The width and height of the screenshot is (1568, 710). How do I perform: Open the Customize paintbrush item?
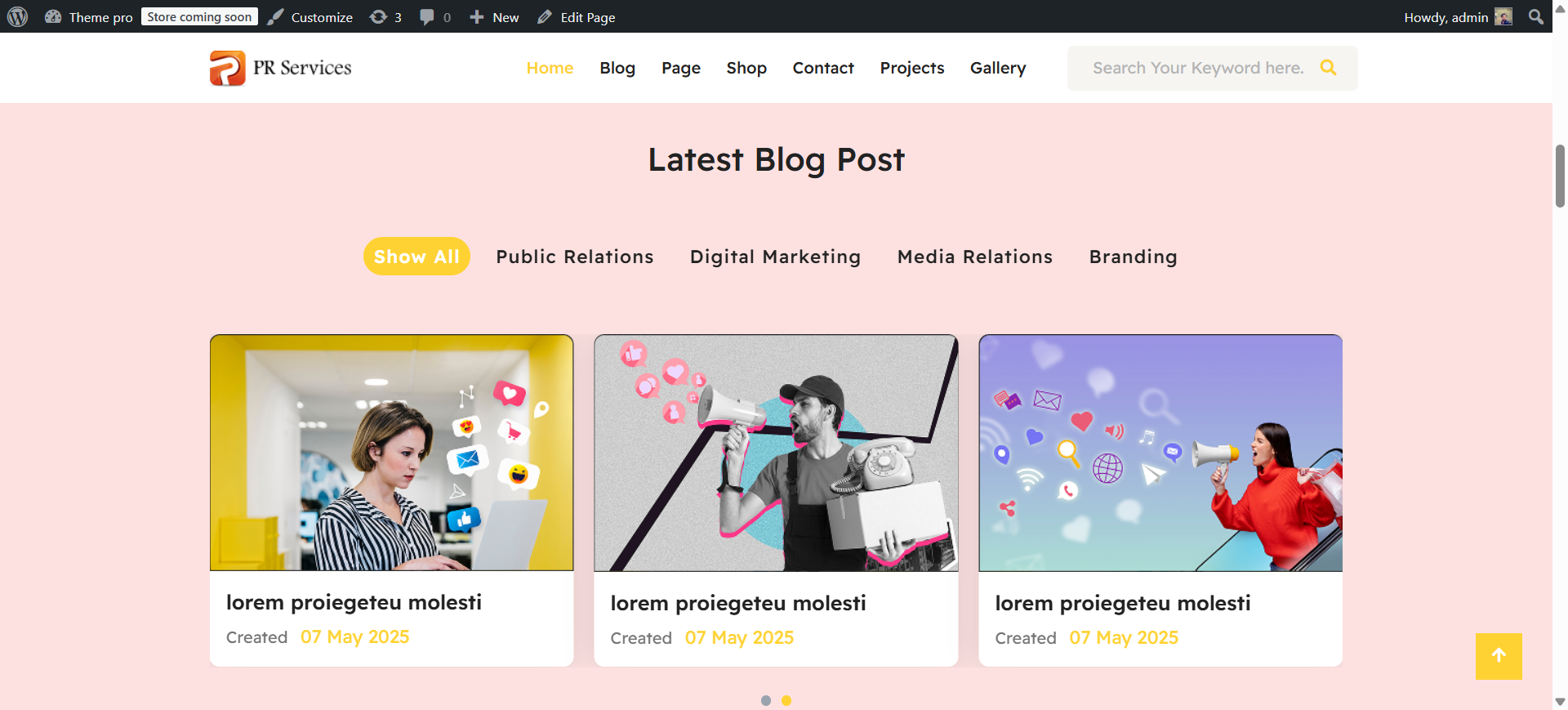[x=276, y=16]
